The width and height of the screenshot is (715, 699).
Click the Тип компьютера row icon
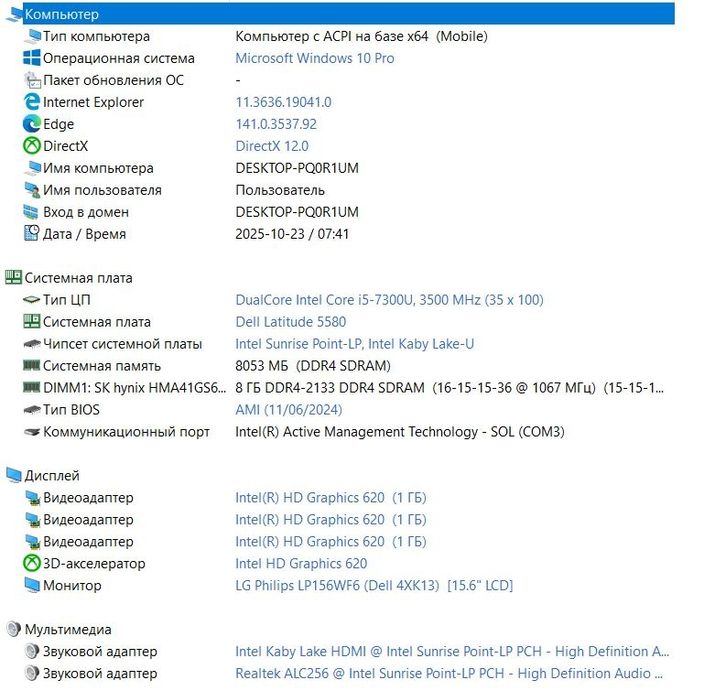coord(32,36)
